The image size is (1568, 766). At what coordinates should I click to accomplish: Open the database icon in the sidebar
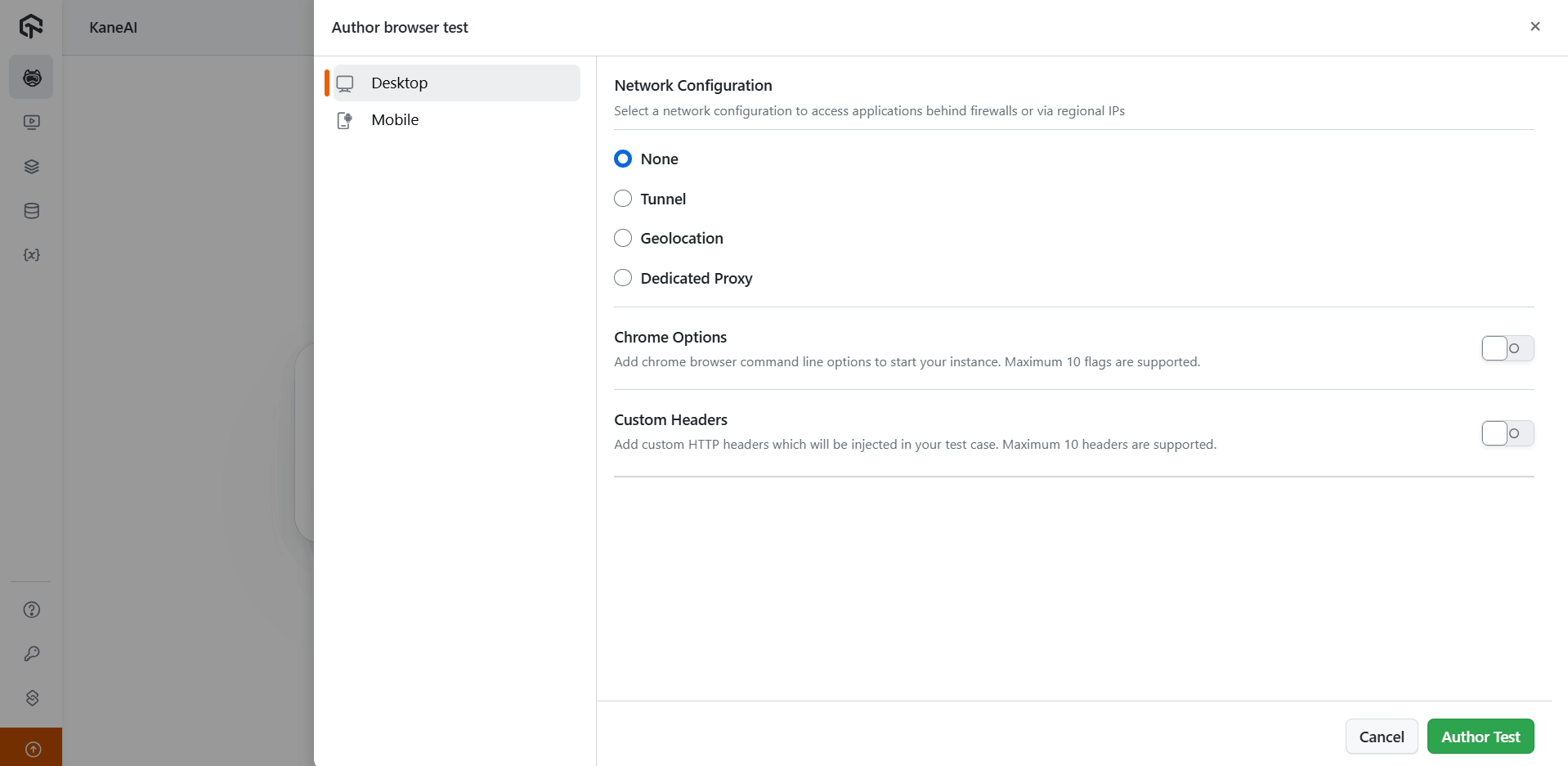(x=31, y=211)
